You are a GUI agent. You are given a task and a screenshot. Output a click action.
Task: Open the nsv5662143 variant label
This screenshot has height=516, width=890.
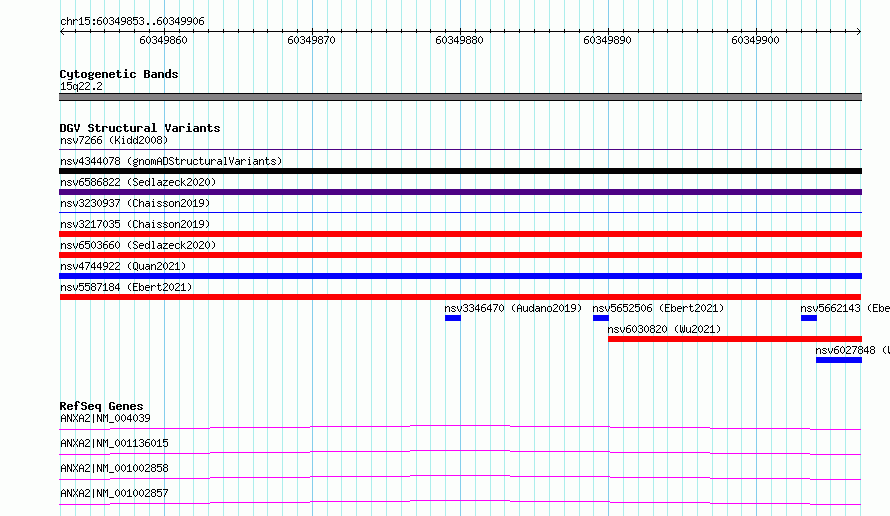coord(845,308)
